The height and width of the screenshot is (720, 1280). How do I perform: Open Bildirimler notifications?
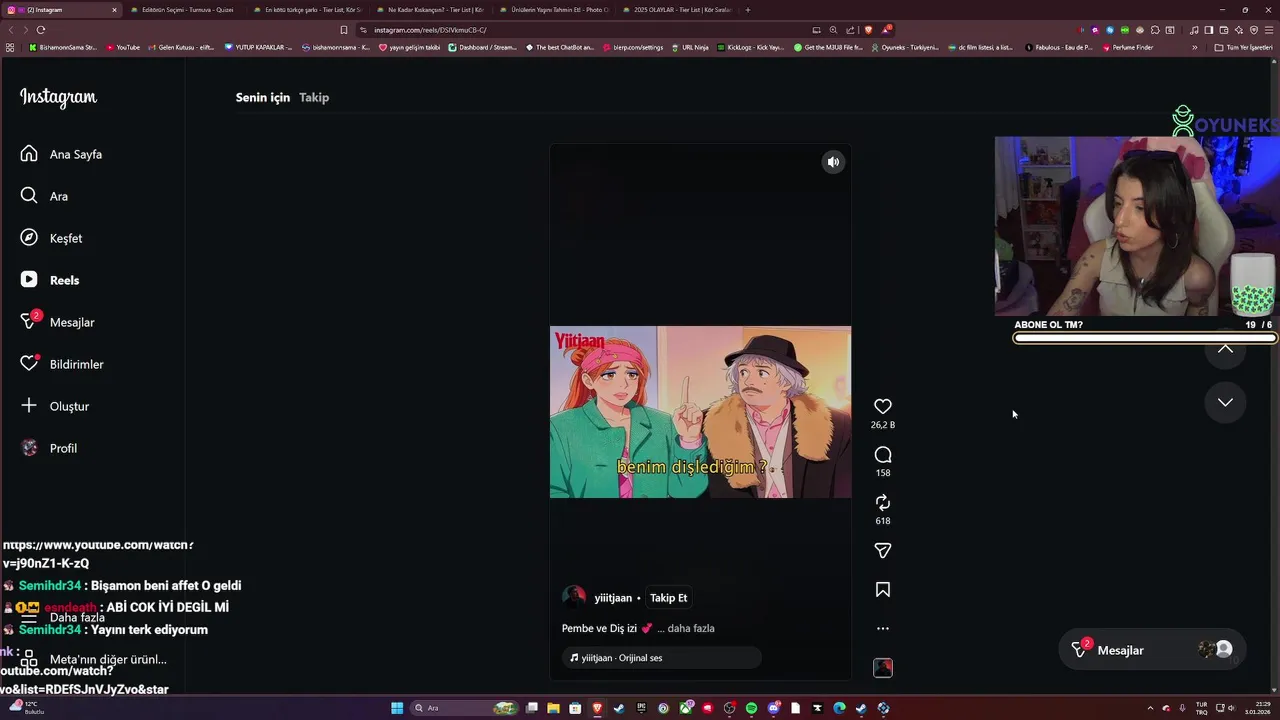[62, 364]
